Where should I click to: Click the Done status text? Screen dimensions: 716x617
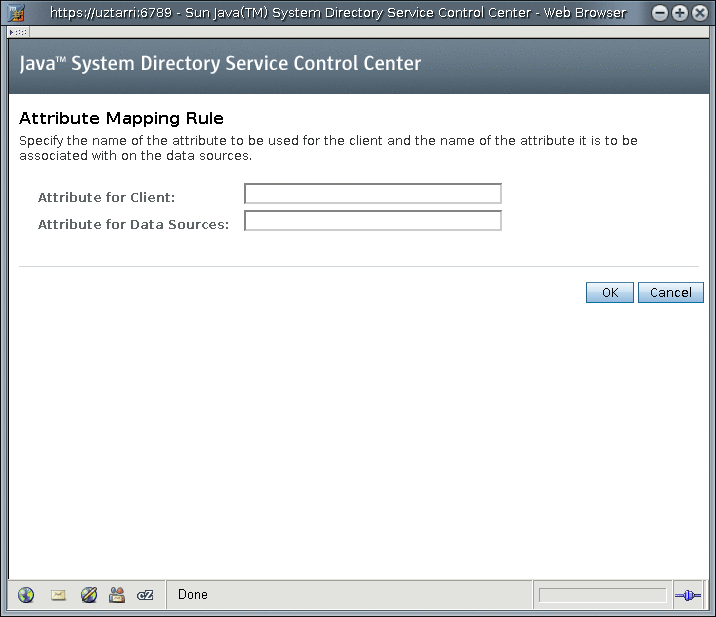[193, 595]
